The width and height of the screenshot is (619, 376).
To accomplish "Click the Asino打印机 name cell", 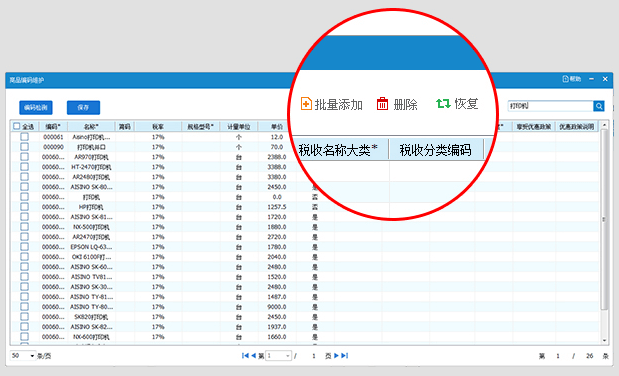I will (x=91, y=137).
